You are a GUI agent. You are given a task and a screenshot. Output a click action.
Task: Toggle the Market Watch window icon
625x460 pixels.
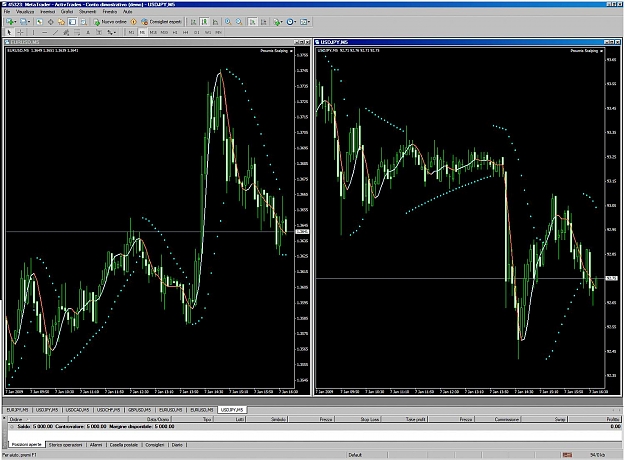(39, 22)
